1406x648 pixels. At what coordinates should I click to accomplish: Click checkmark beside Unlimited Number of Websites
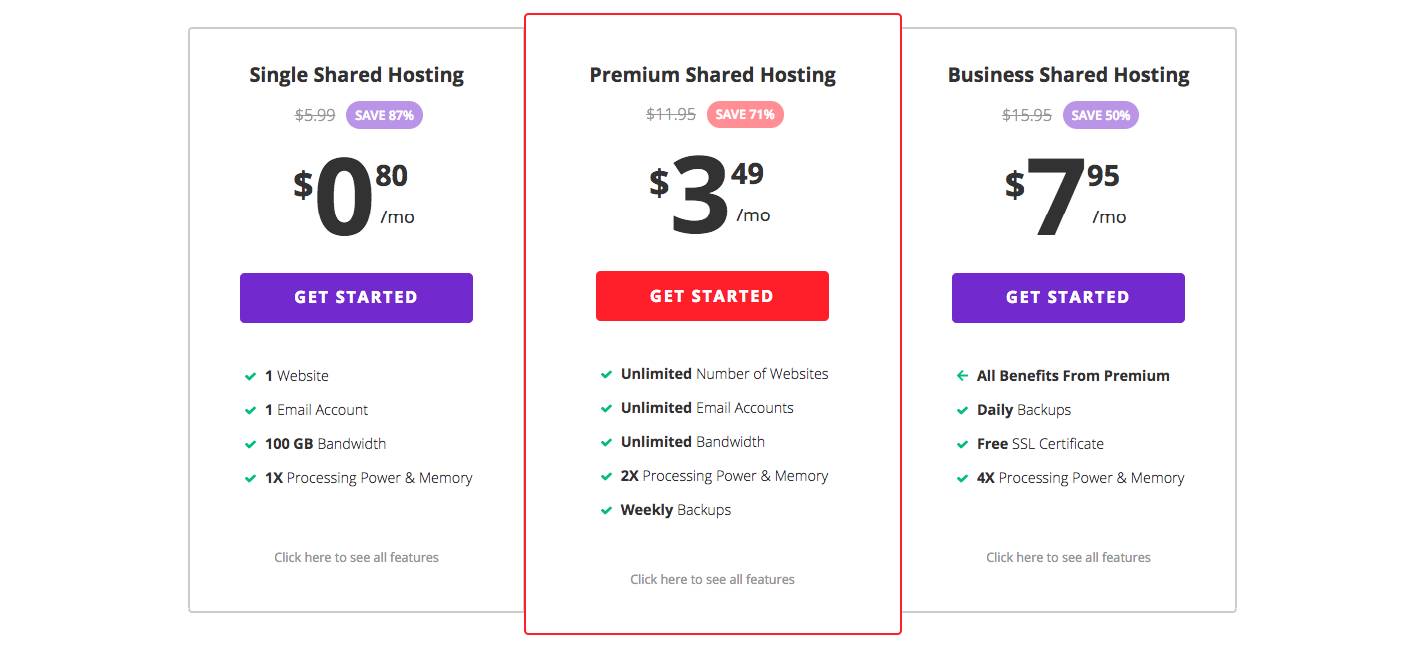coord(606,375)
